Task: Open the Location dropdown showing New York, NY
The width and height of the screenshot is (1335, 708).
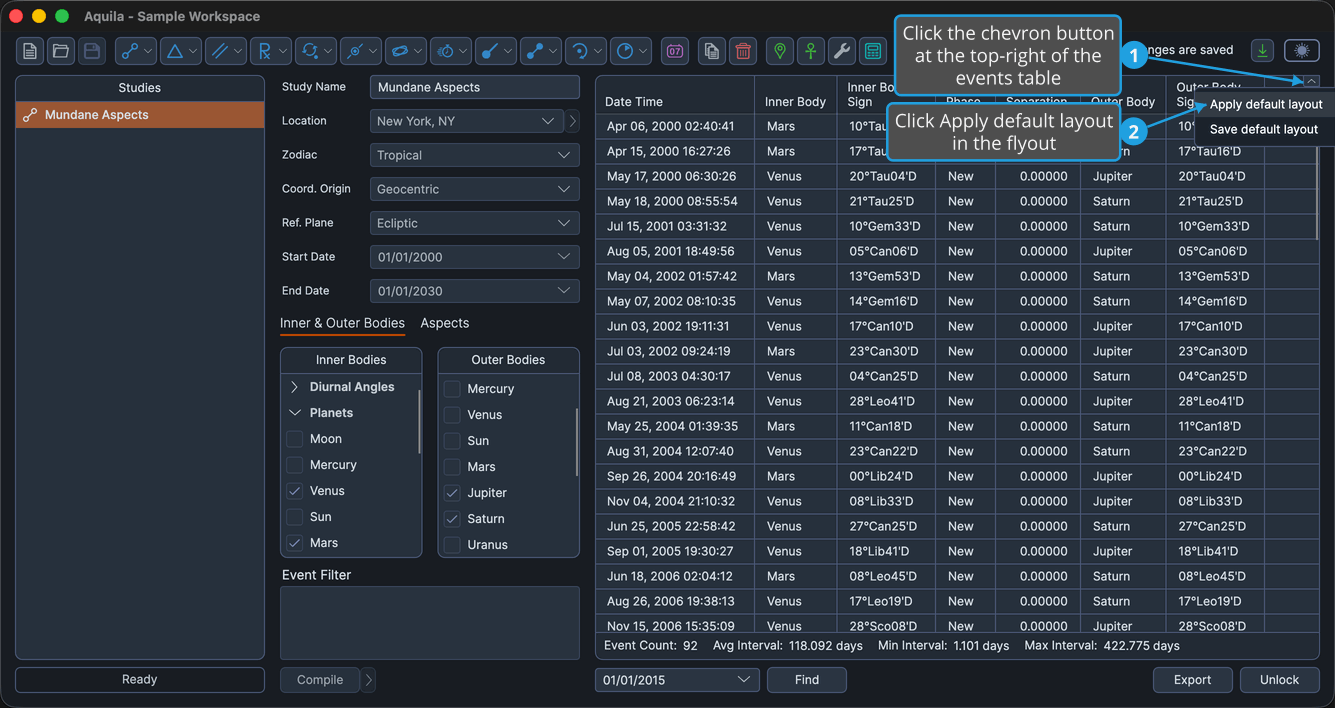Action: (466, 121)
